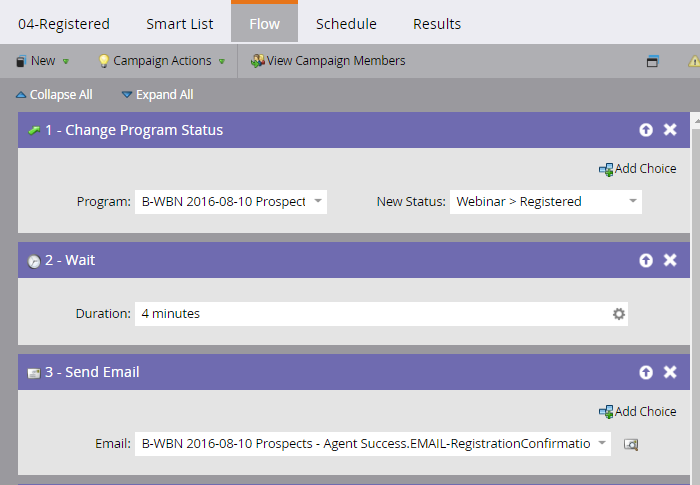Open Wait duration settings gear
This screenshot has width=700, height=485.
pyautogui.click(x=619, y=314)
